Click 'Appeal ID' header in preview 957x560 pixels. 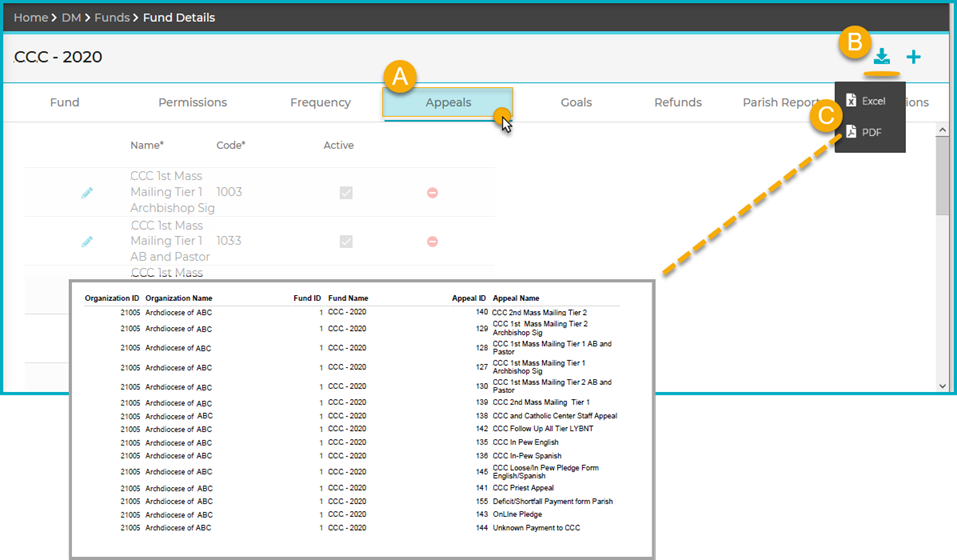tap(469, 298)
